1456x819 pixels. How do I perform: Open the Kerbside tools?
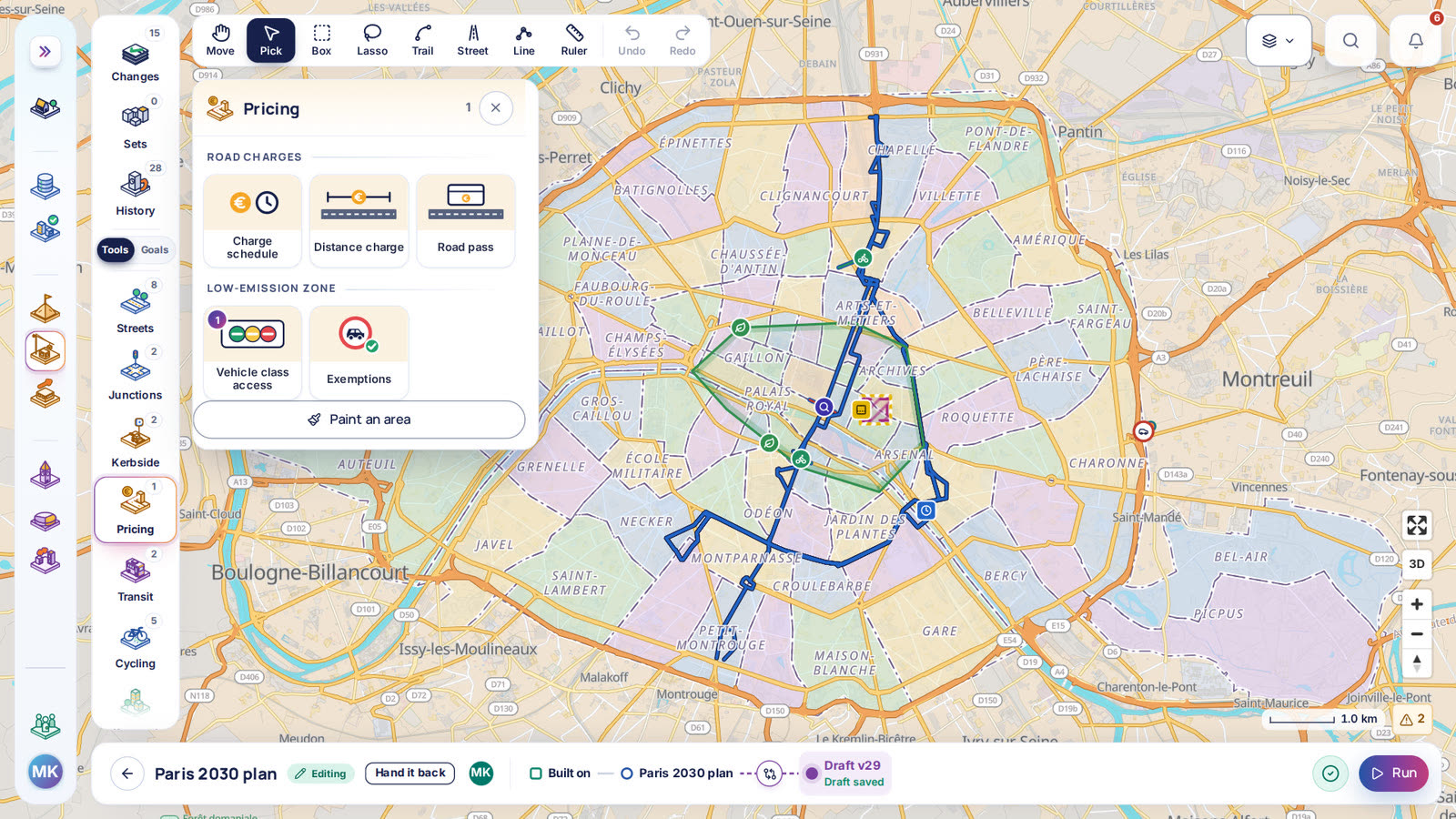pyautogui.click(x=136, y=442)
